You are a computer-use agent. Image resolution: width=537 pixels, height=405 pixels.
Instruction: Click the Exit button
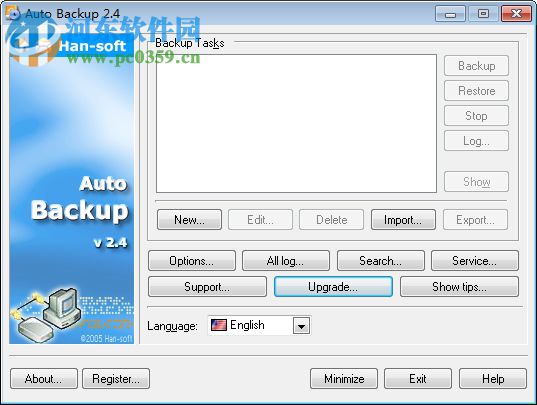pos(418,379)
